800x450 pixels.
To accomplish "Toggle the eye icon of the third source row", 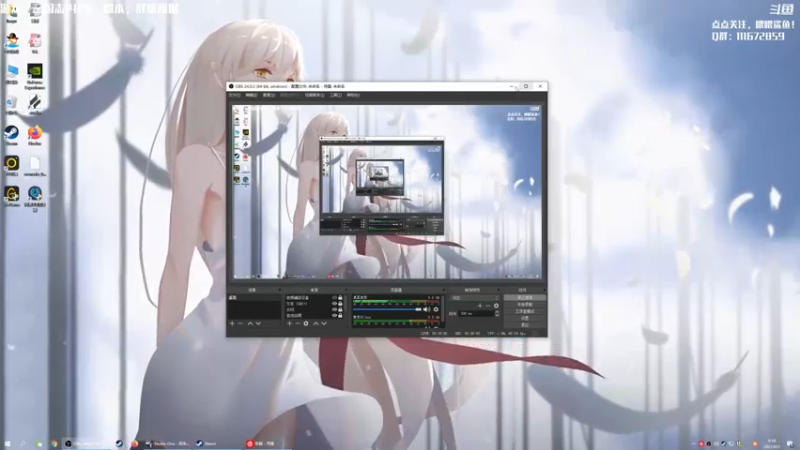I will coord(335,310).
